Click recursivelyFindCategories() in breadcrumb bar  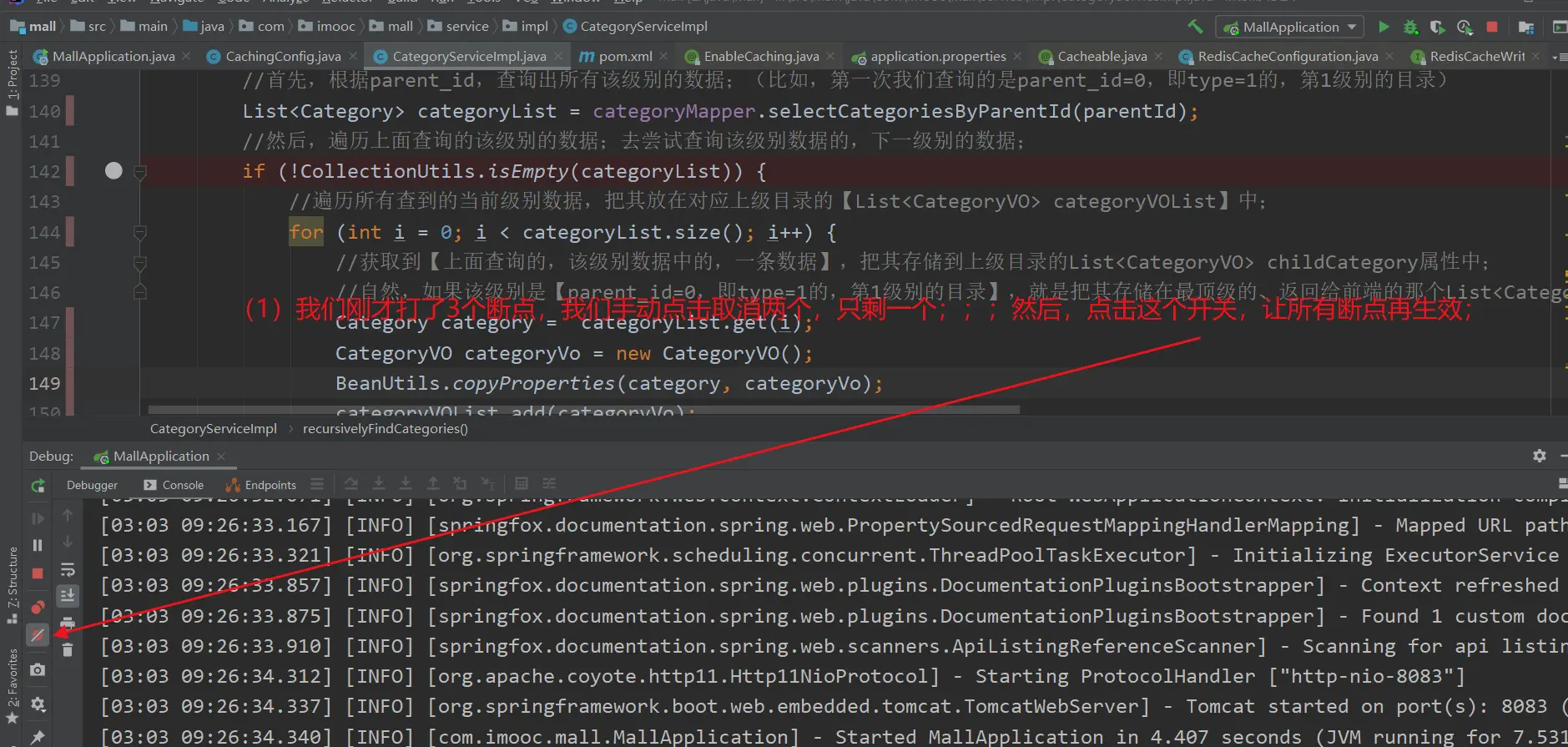coord(385,429)
